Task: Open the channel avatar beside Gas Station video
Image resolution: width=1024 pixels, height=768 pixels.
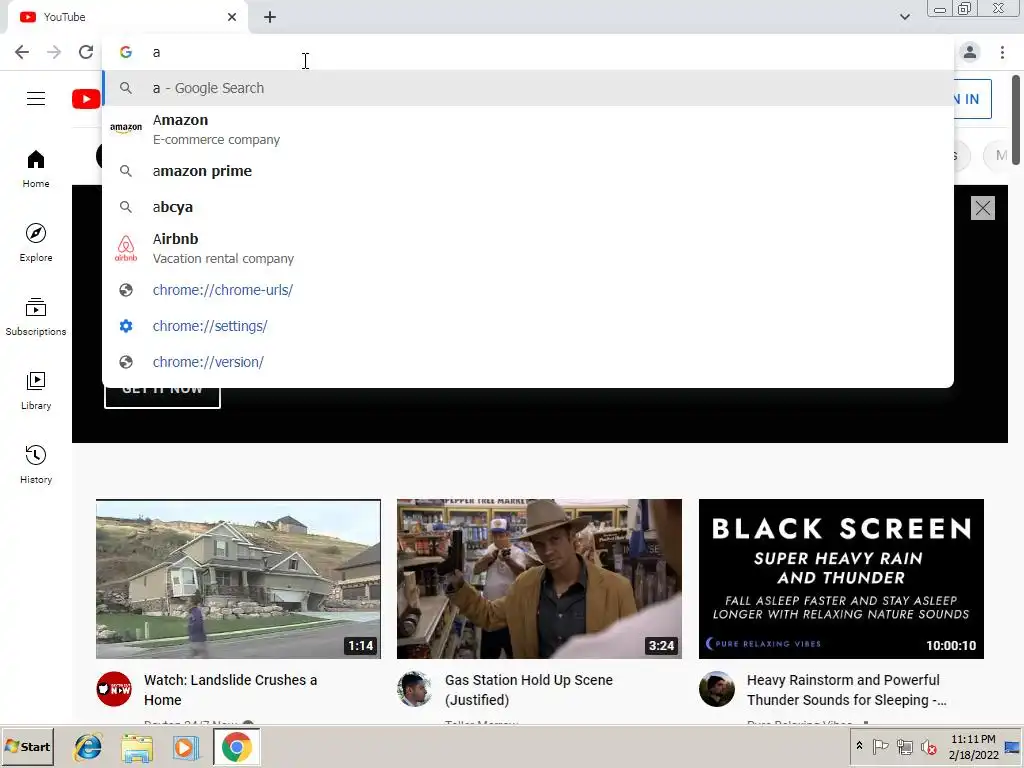Action: (415, 689)
